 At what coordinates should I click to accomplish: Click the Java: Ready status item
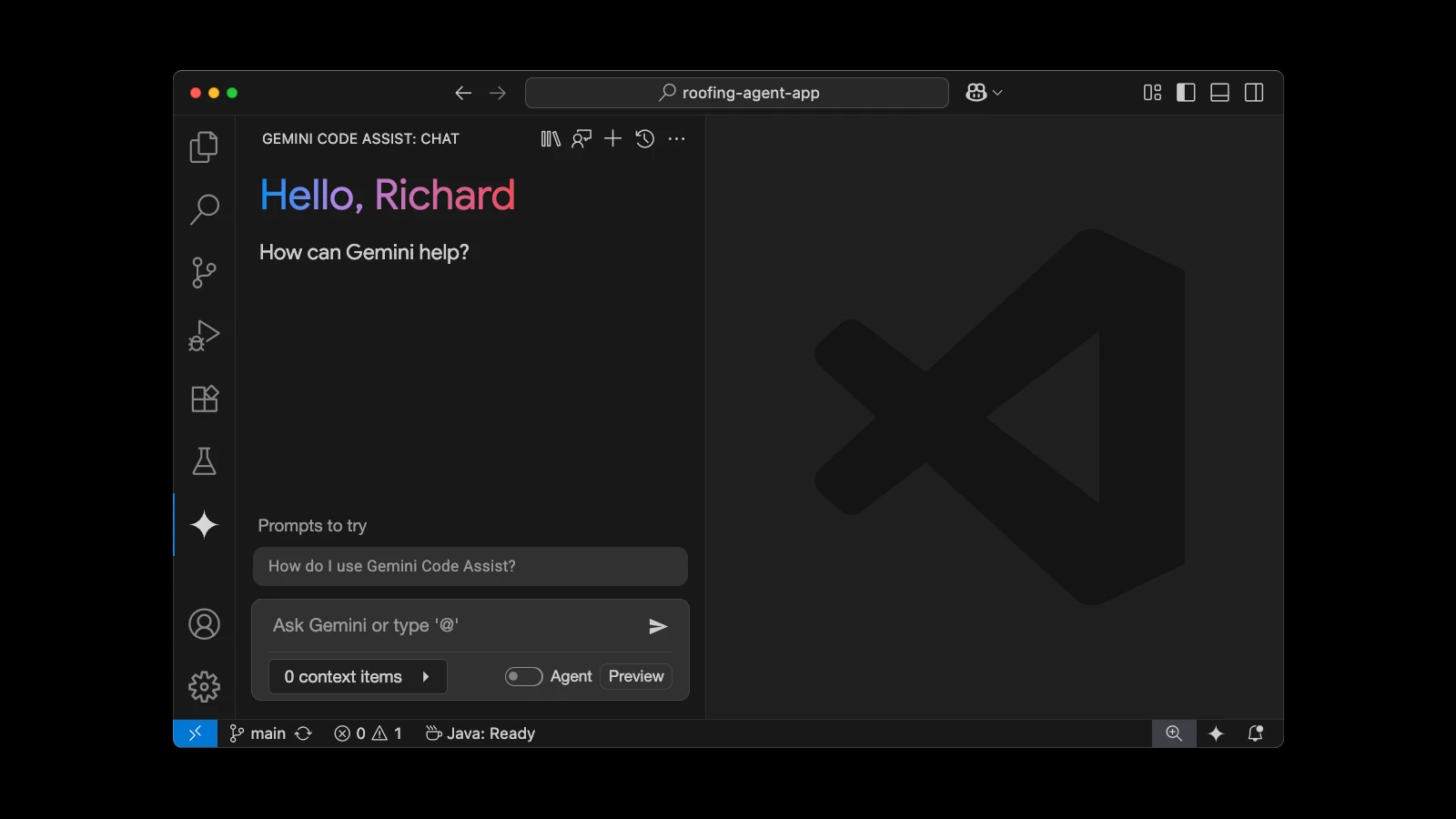pyautogui.click(x=480, y=733)
